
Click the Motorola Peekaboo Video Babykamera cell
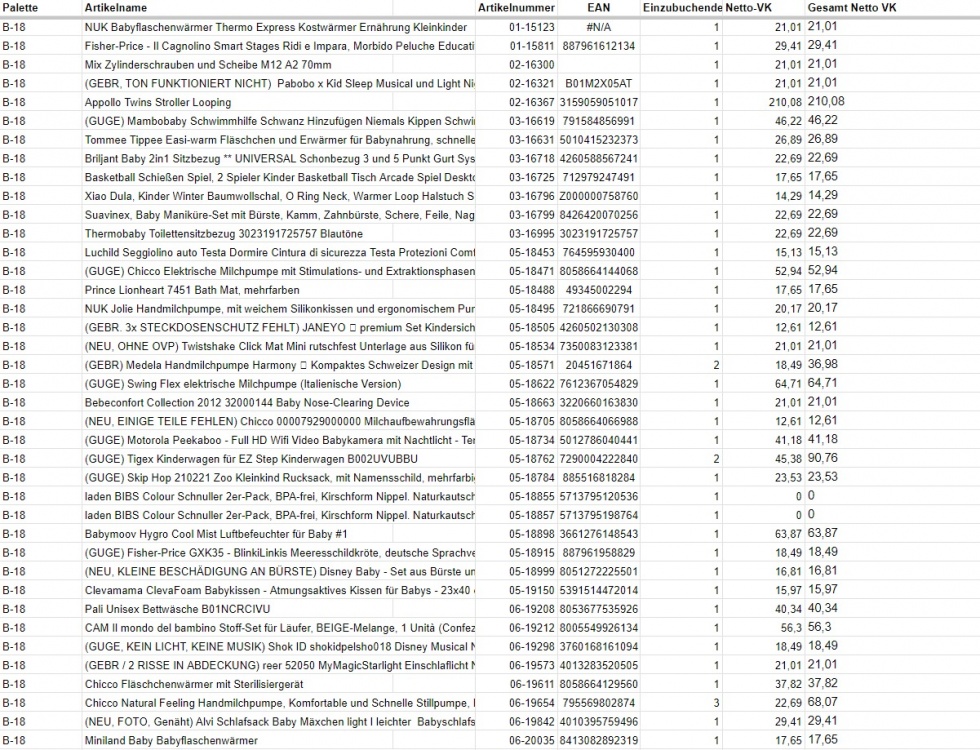coord(279,439)
